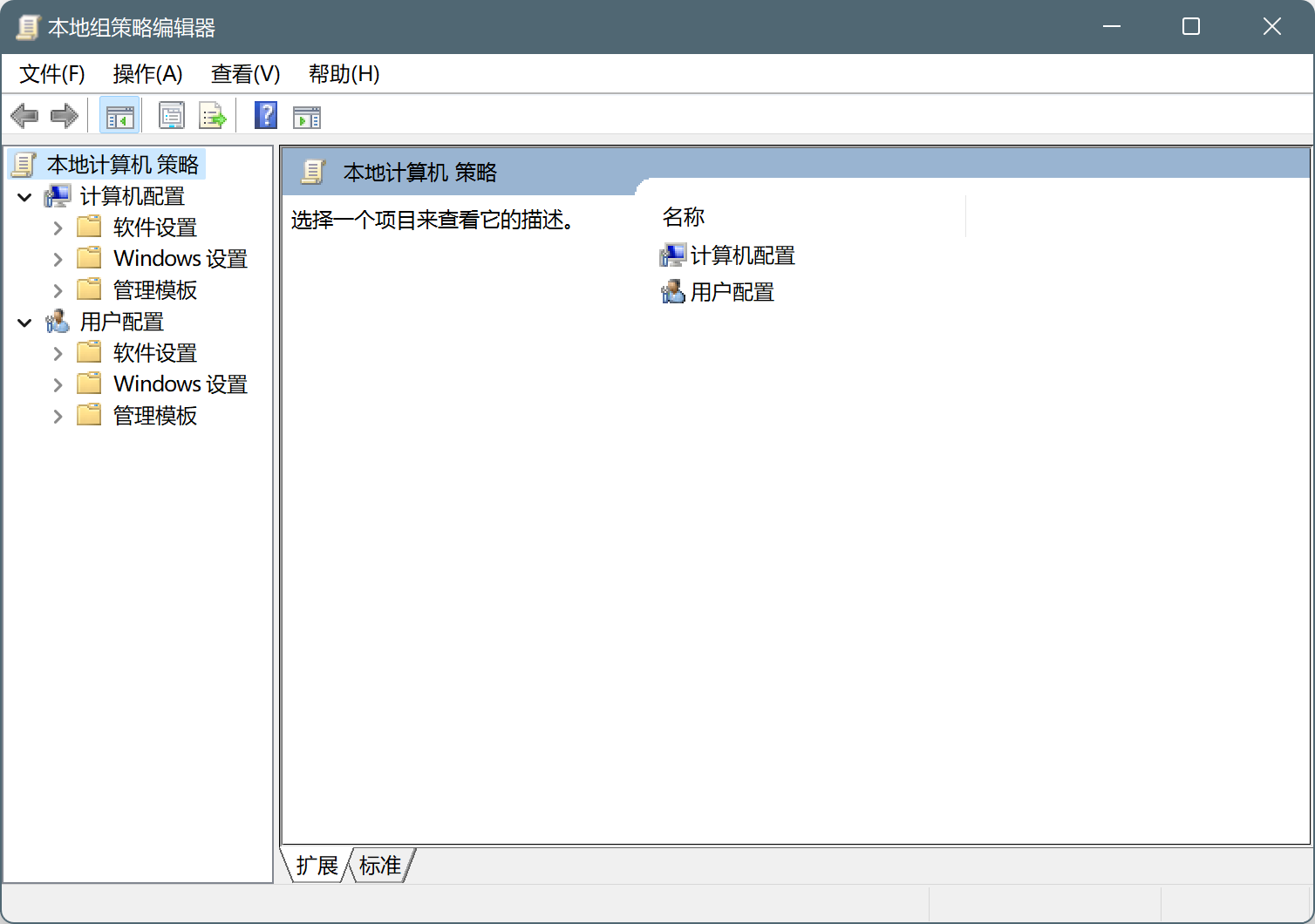Click the 计算机配置 icon in the right list
The image size is (1315, 924).
673,255
